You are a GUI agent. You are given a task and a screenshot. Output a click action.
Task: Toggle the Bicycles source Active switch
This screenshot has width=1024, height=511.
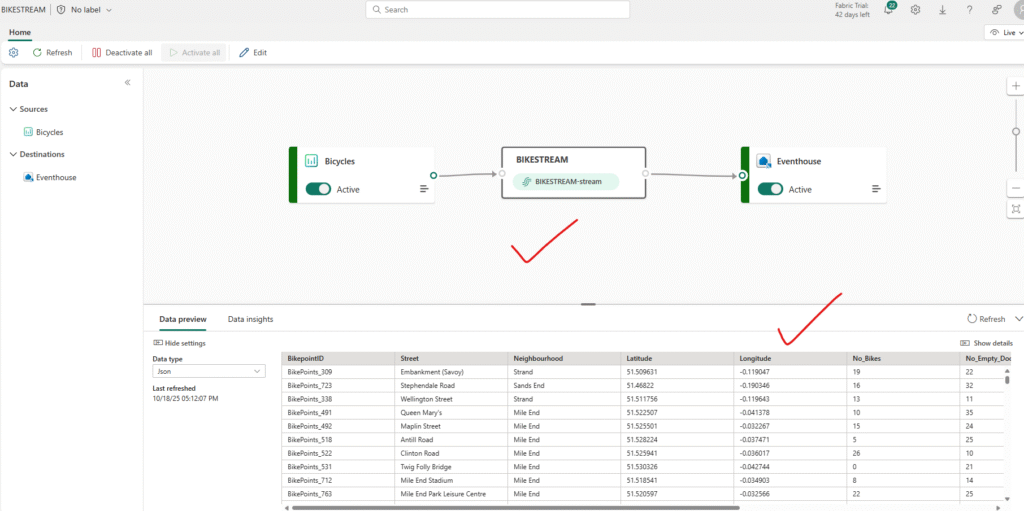click(x=318, y=189)
